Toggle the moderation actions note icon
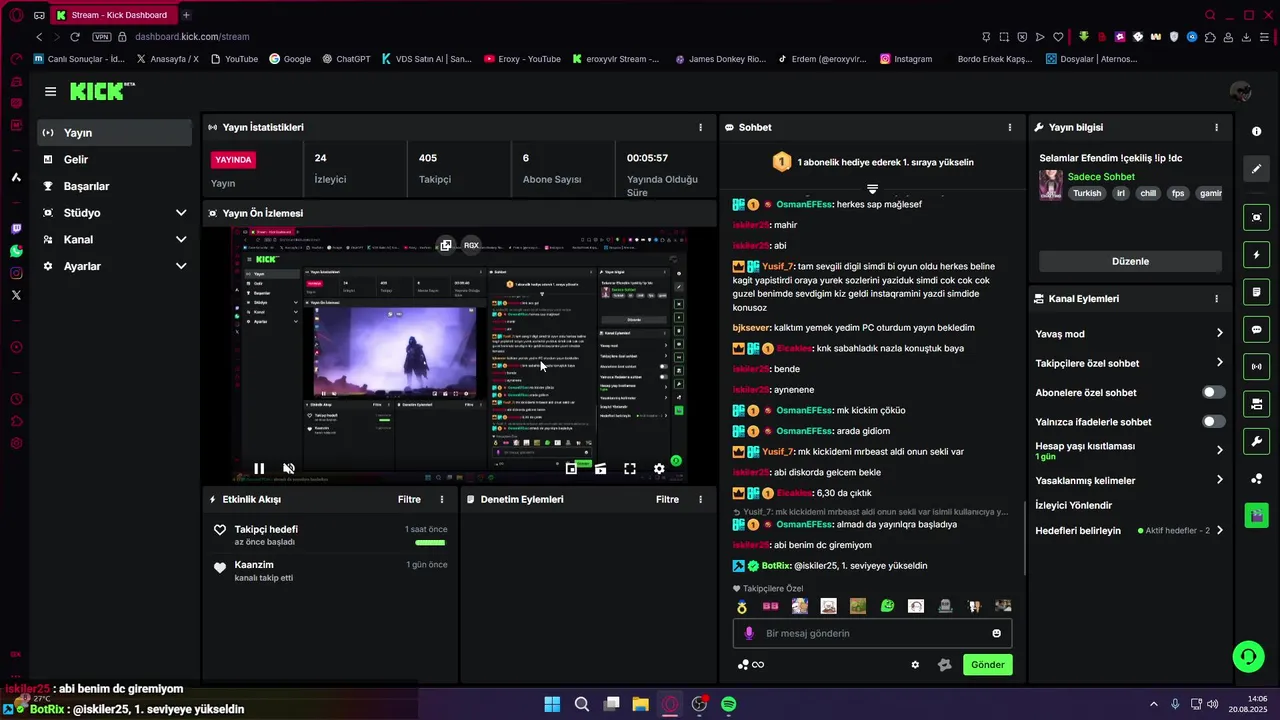Screen dimensions: 1280x720 pyautogui.click(x=1256, y=292)
